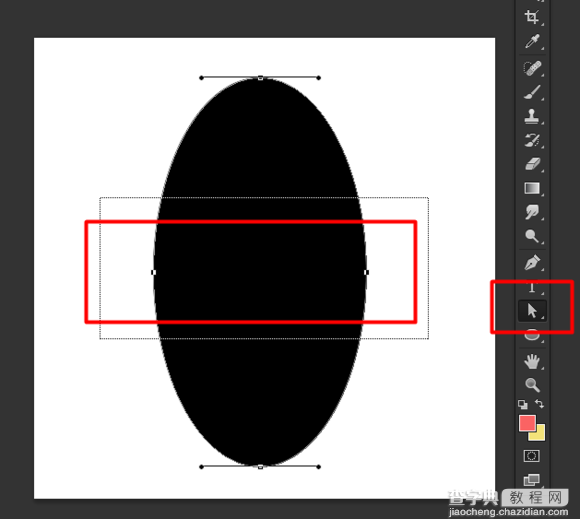Select the Zoom magnifier tool
580x519 pixels.
532,385
